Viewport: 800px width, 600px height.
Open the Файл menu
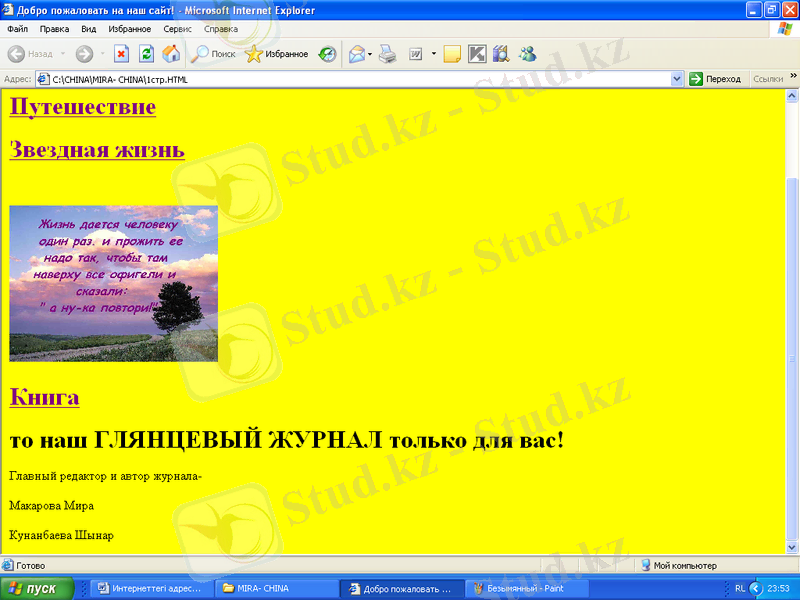coord(17,29)
